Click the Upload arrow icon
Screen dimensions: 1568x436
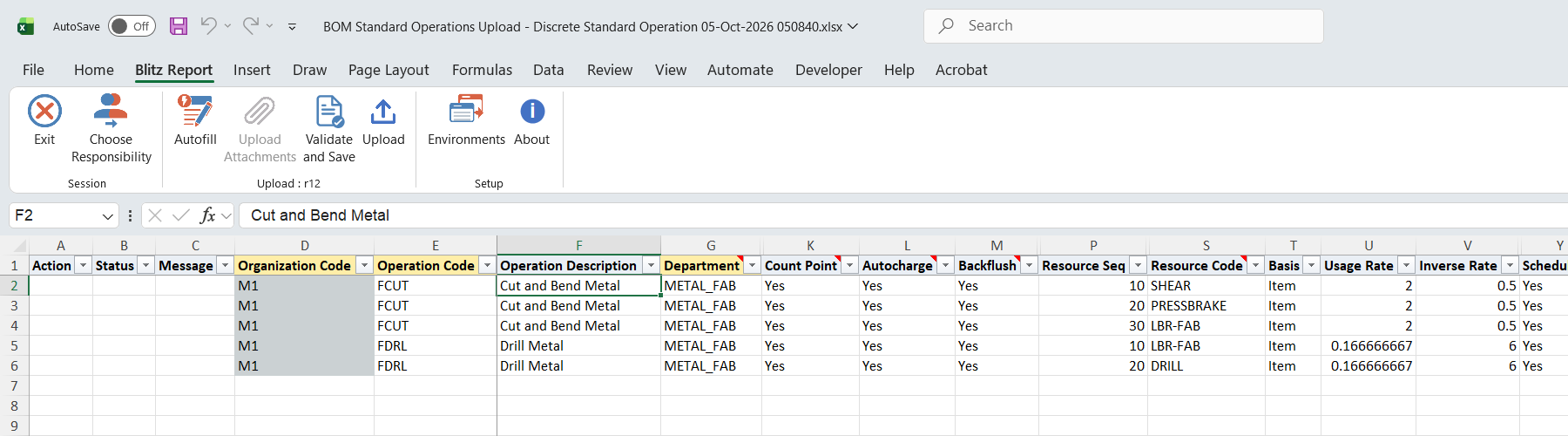tap(383, 112)
